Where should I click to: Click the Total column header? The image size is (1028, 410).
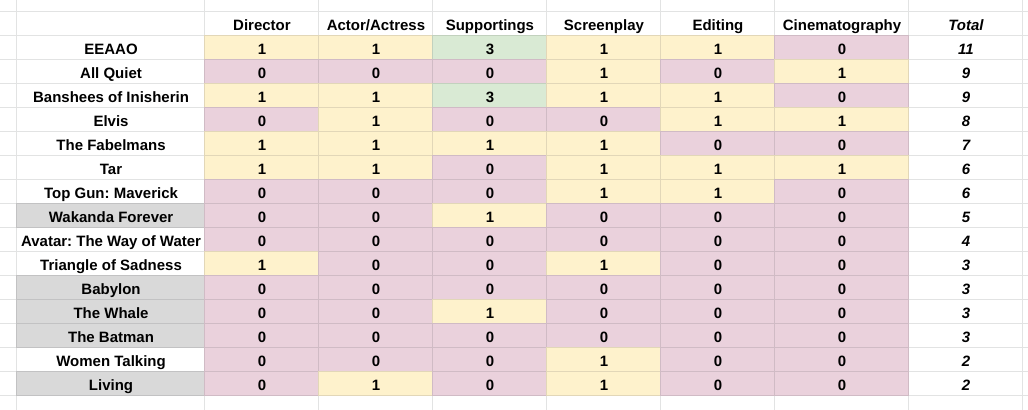click(965, 25)
